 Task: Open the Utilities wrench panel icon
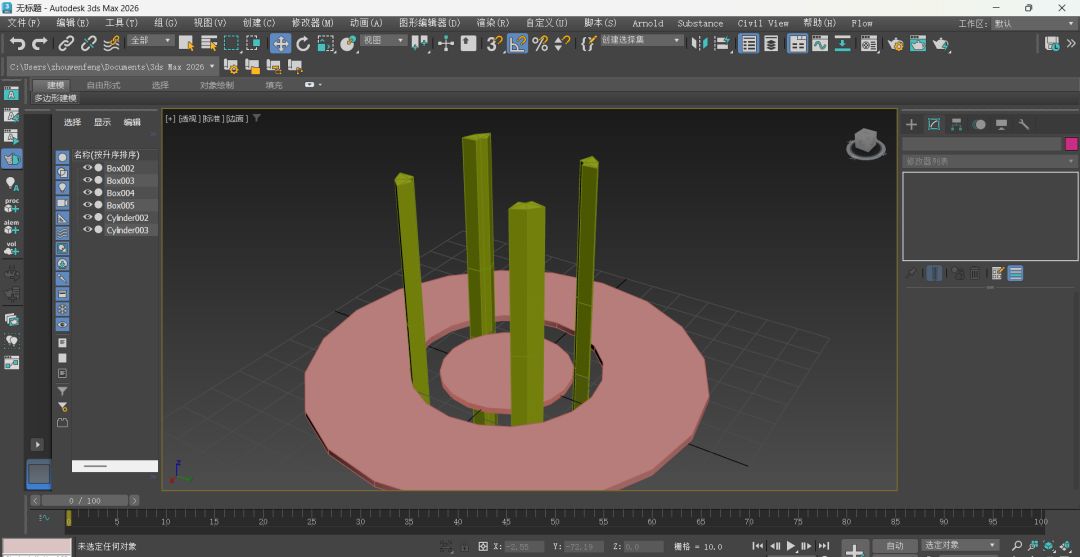[x=1024, y=125]
